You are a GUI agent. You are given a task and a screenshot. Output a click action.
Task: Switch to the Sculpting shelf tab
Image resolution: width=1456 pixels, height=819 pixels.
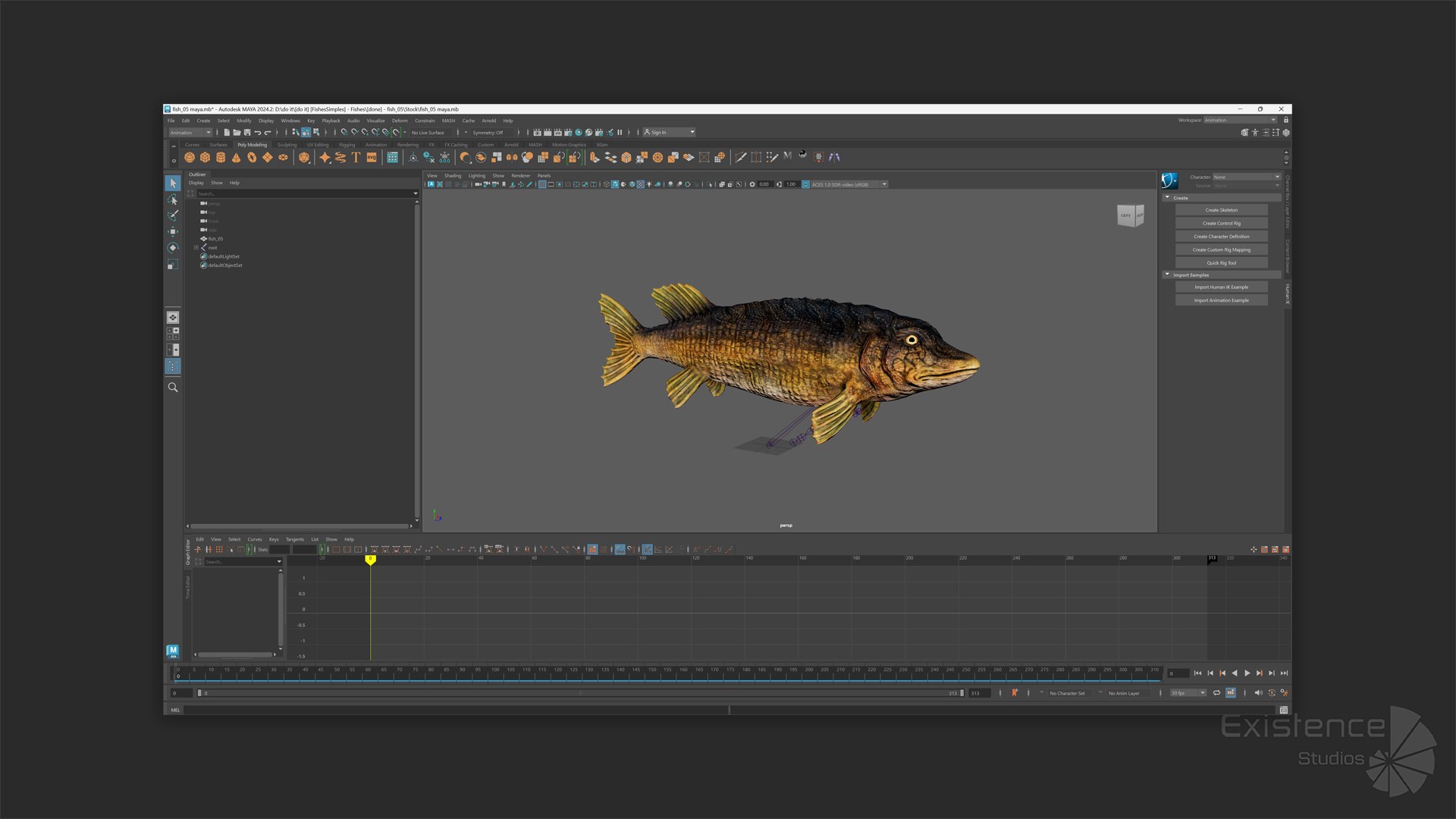pyautogui.click(x=287, y=145)
